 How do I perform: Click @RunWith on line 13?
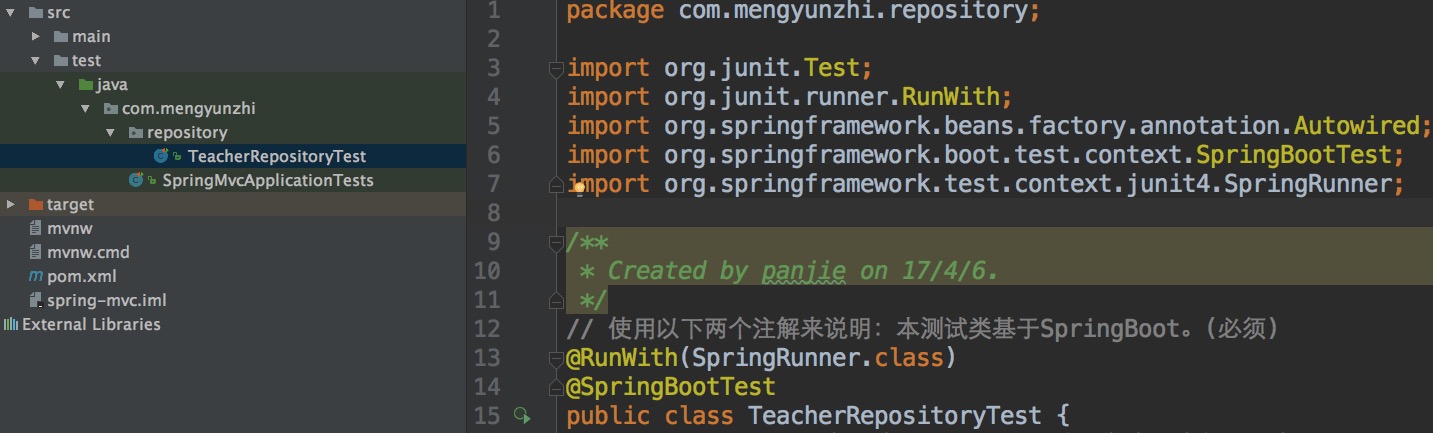[x=622, y=357]
